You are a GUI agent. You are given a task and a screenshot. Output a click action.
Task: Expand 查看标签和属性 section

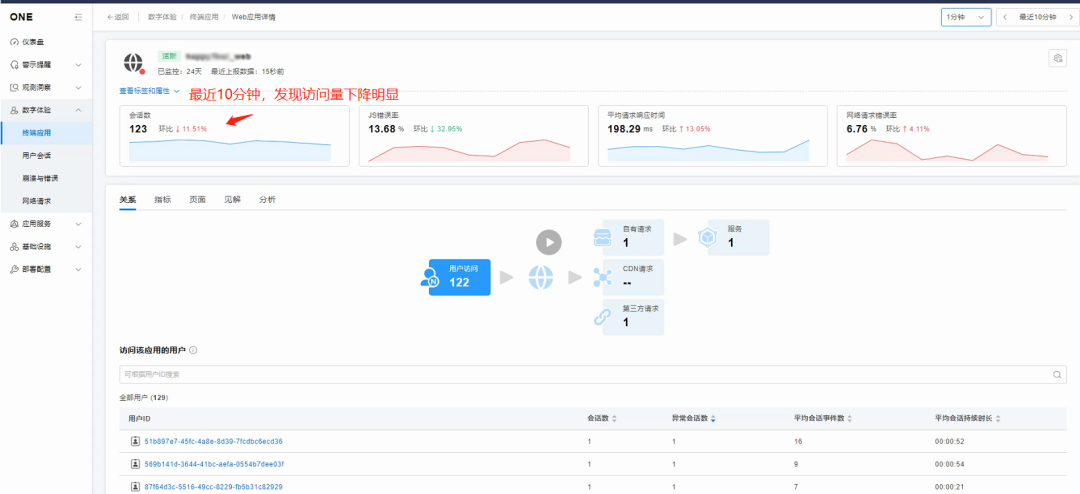point(149,91)
